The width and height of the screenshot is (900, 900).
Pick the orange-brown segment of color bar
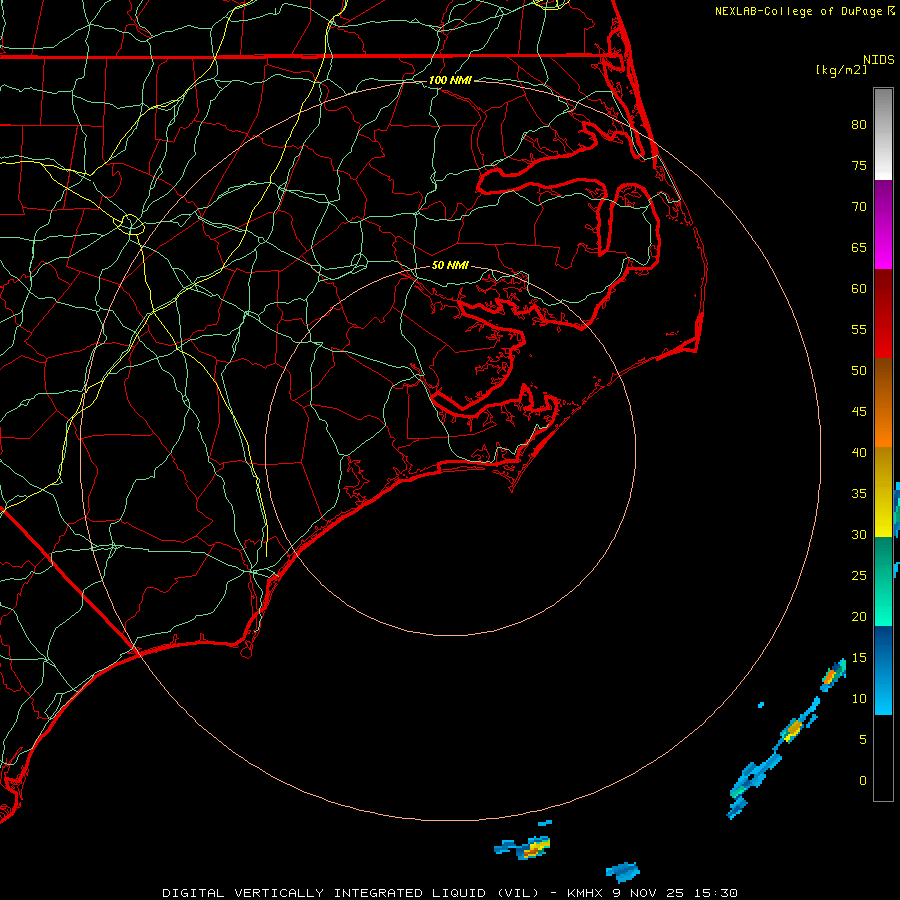pyautogui.click(x=883, y=402)
